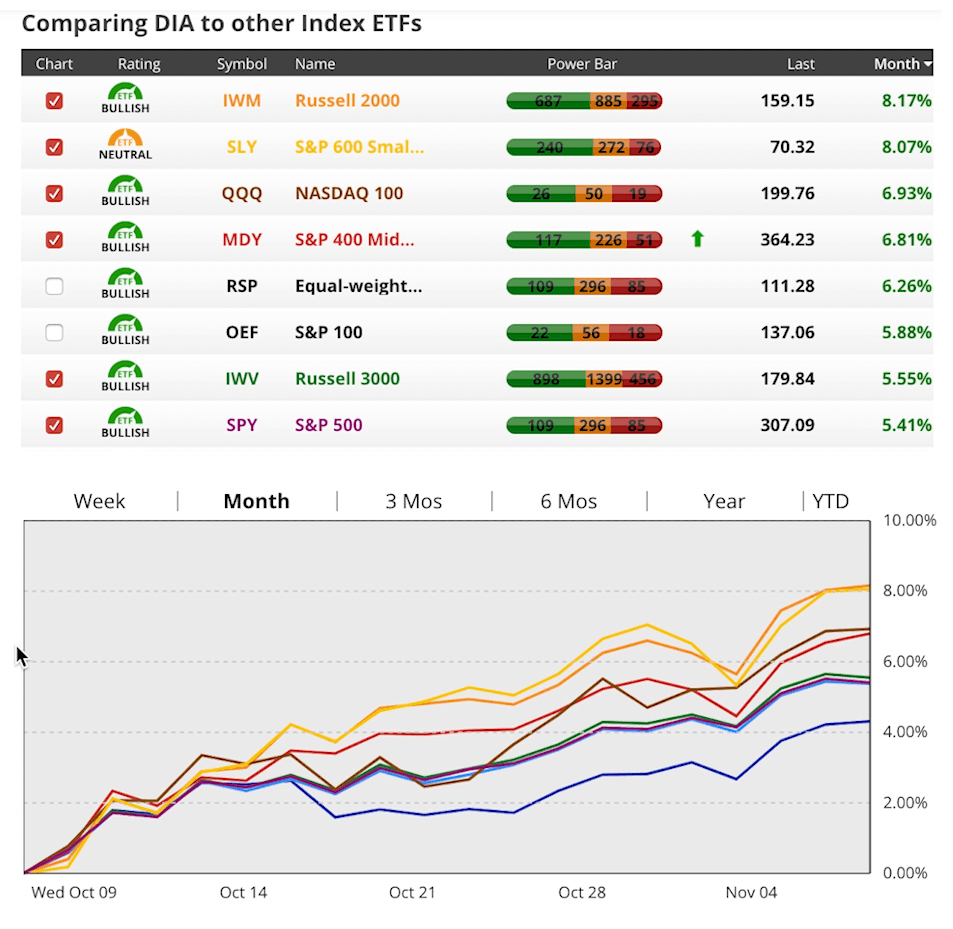The image size is (953, 929).
Task: Switch chart to YTD timeframe
Action: tap(830, 501)
